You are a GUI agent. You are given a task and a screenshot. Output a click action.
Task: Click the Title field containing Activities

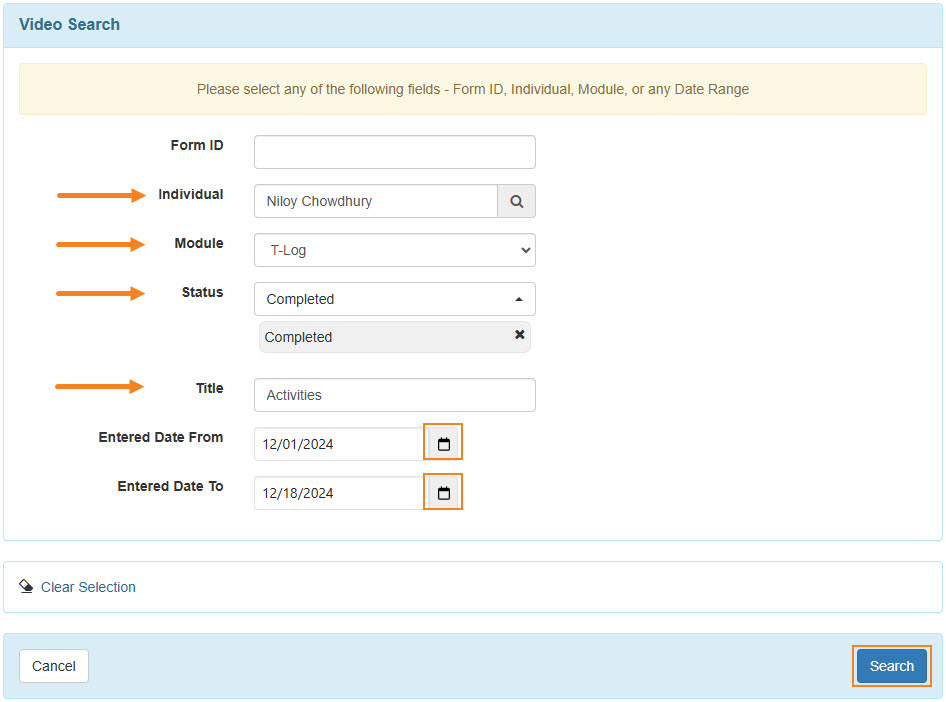(395, 395)
